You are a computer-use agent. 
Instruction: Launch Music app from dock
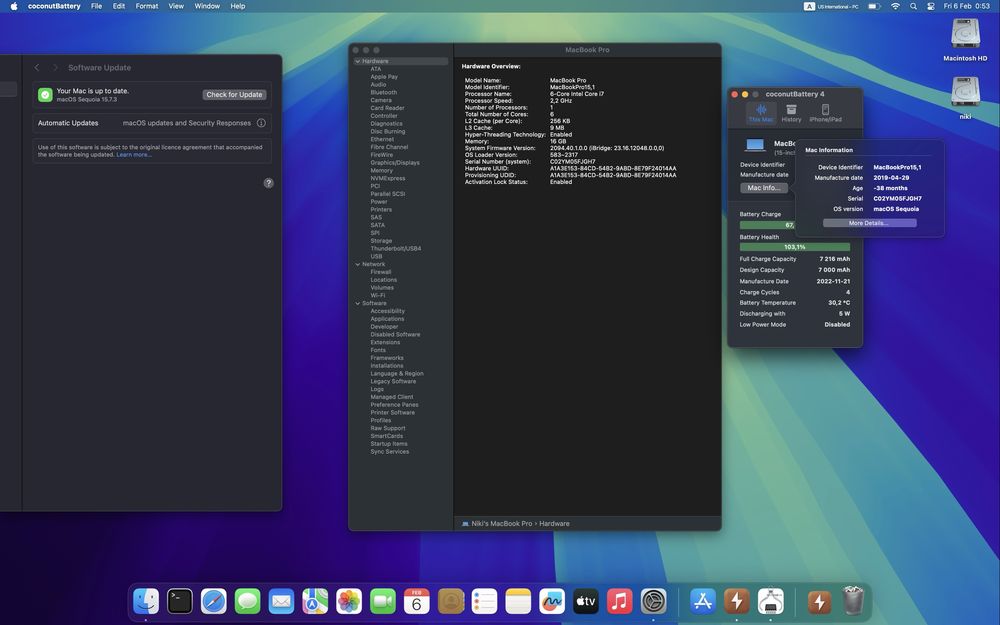[x=619, y=601]
